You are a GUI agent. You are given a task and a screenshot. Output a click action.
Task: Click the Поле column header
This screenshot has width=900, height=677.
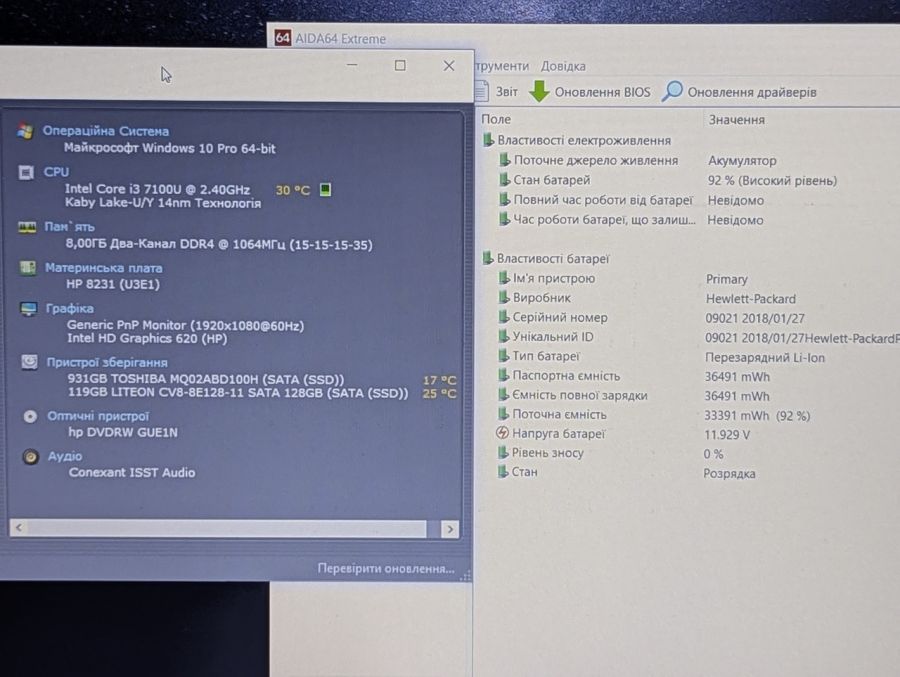coord(496,119)
